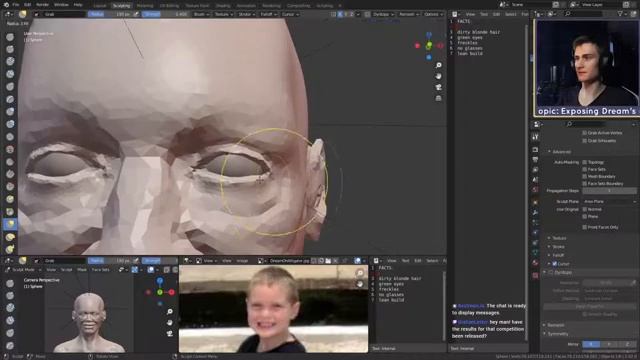
Task: Switch to the Layout workspace tab
Action: click(100, 6)
